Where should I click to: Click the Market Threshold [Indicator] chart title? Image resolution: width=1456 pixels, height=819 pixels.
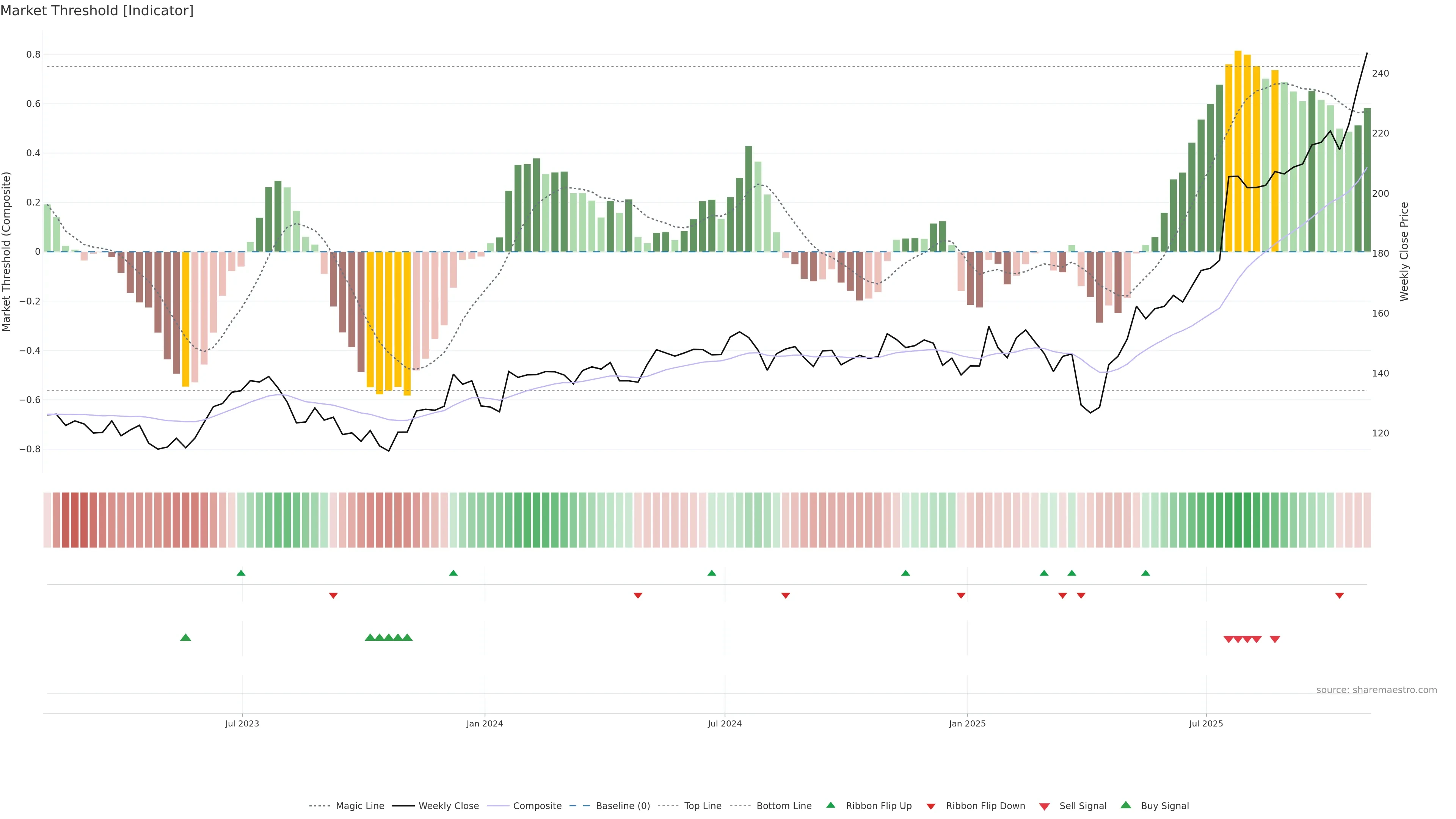97,11
